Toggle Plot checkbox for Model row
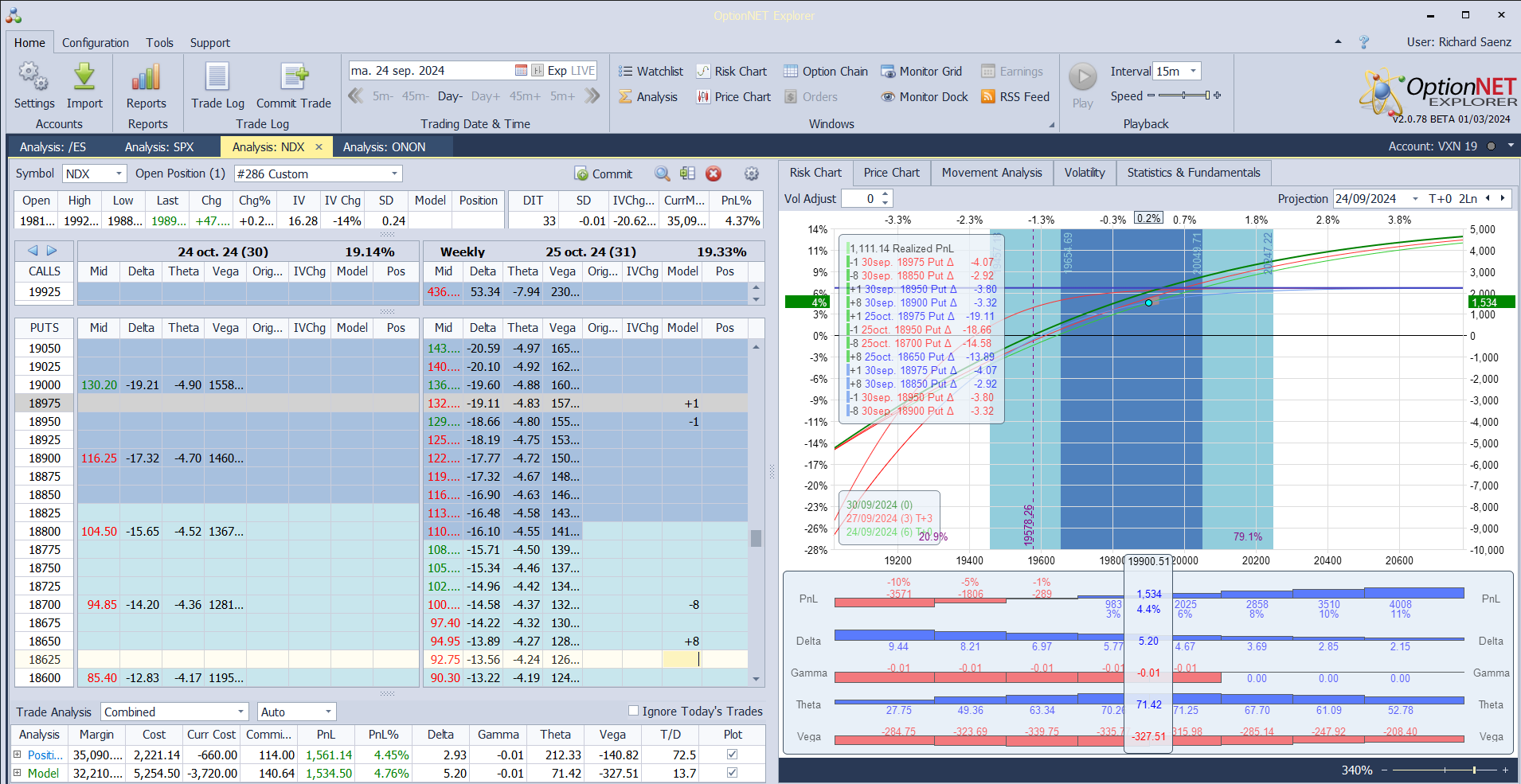This screenshot has height=784, width=1521. 732,773
